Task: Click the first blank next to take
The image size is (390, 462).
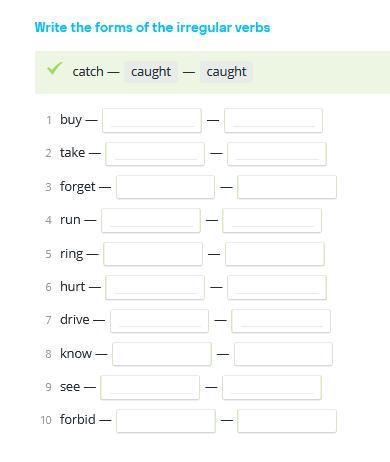Action: coord(155,154)
